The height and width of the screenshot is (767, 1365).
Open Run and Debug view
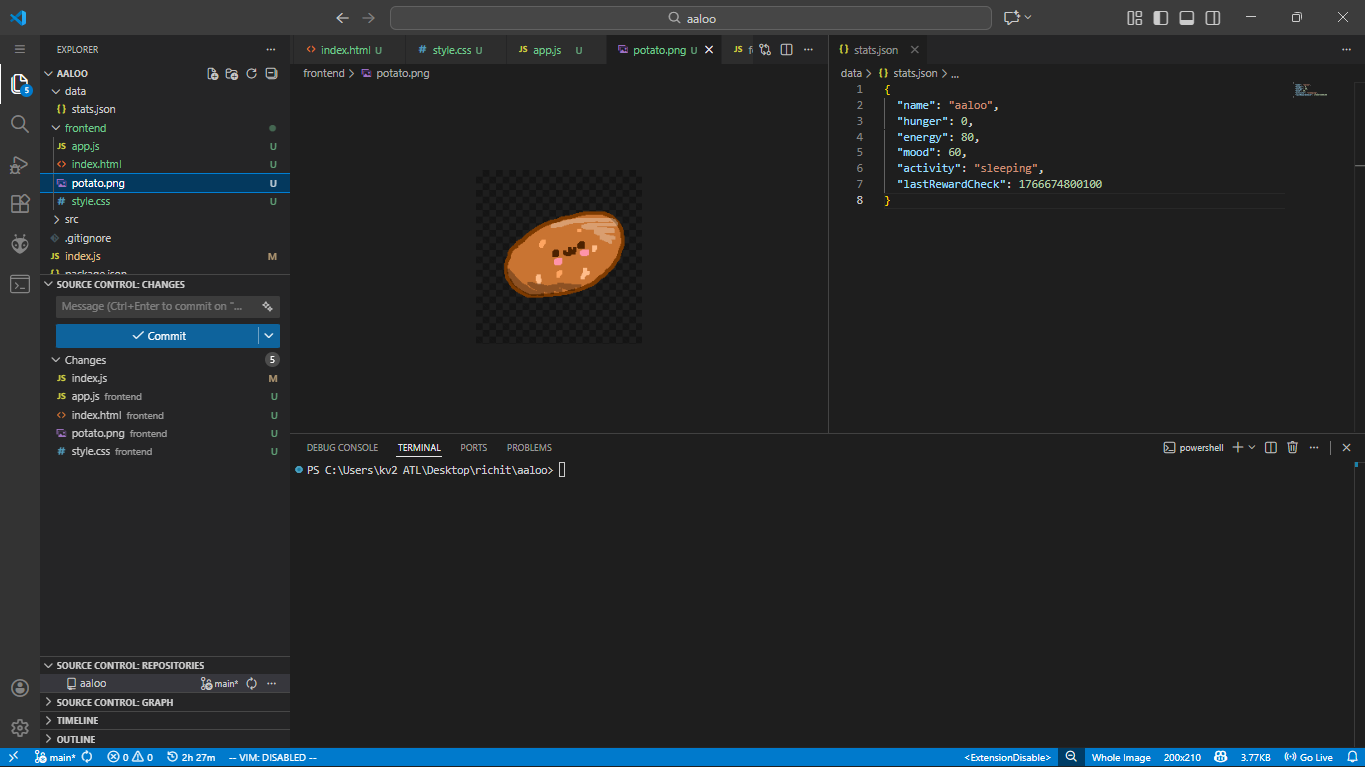point(19,164)
